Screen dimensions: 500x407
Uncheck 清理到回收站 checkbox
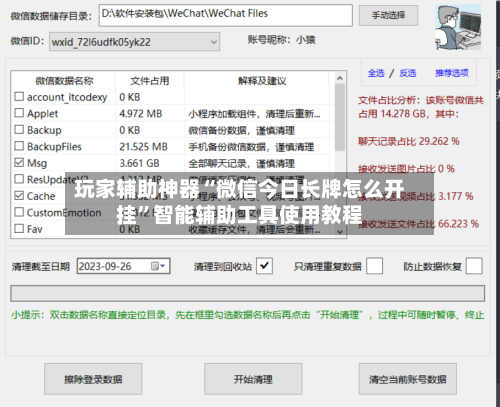click(x=264, y=266)
